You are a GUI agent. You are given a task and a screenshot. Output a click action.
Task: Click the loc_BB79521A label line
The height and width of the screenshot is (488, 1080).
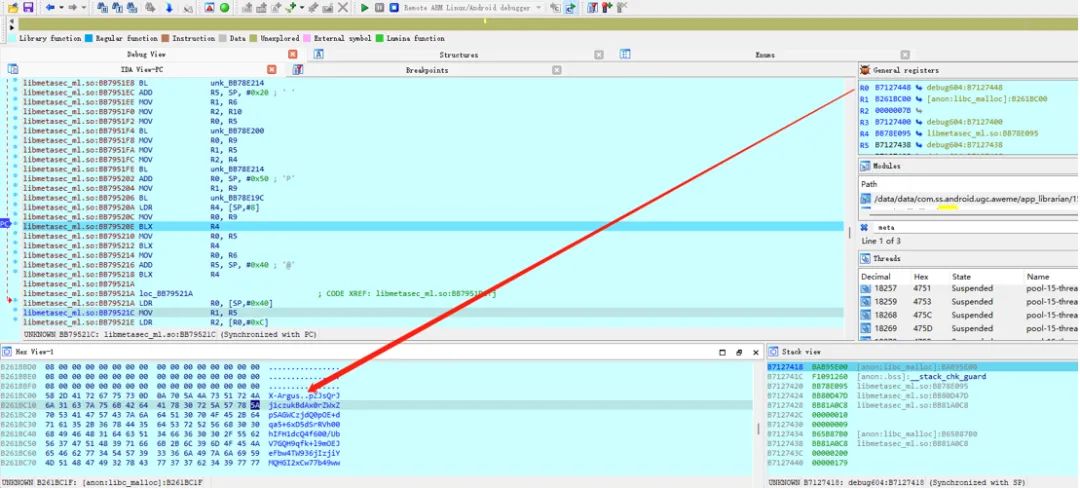point(433,293)
